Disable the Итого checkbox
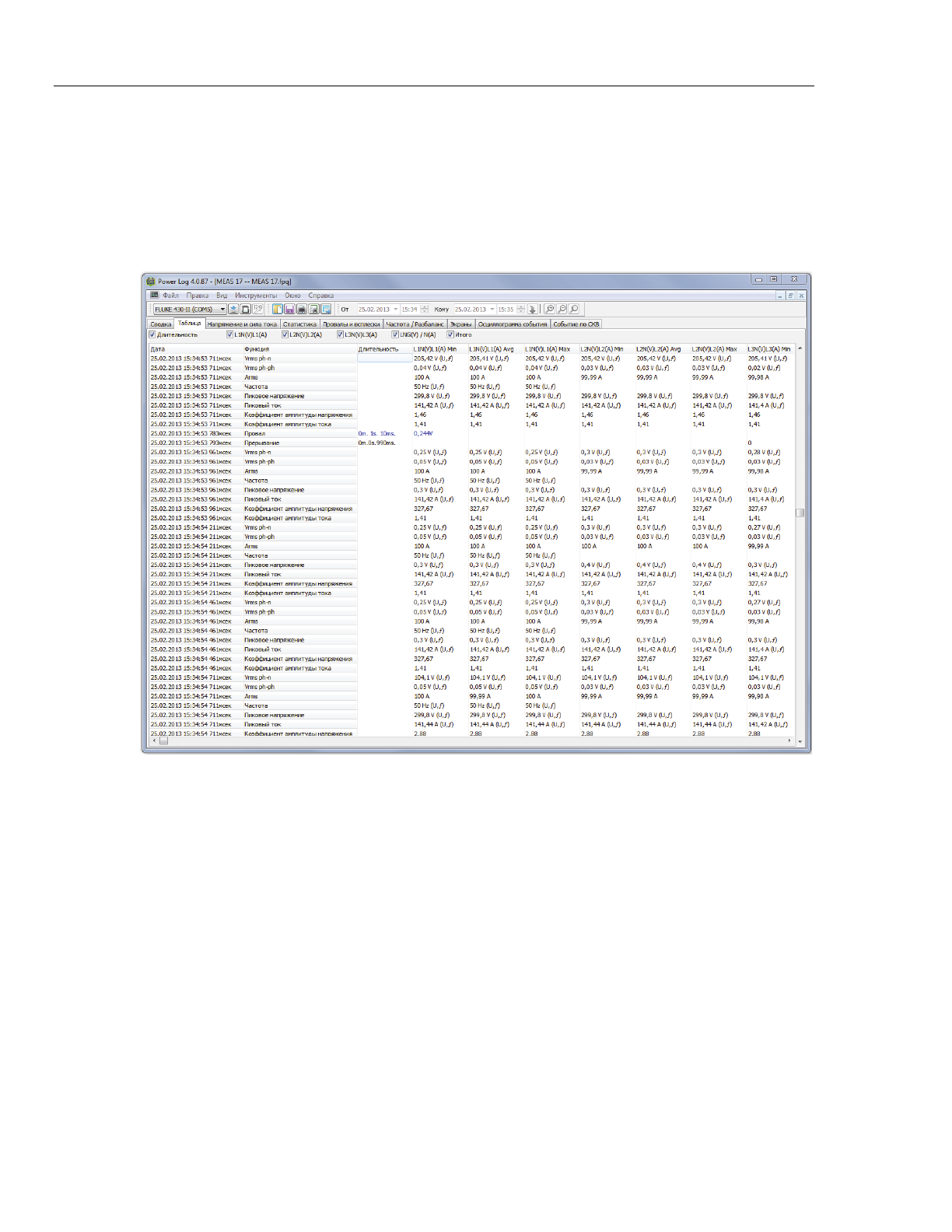952x1232 pixels. [x=450, y=335]
